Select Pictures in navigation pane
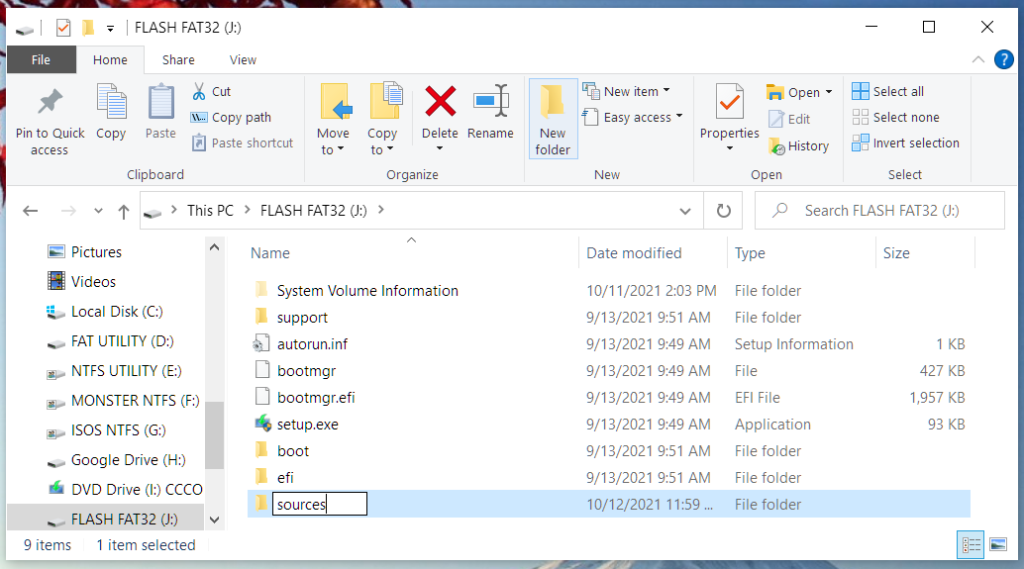Screen dimensions: 1024x569 84,252
